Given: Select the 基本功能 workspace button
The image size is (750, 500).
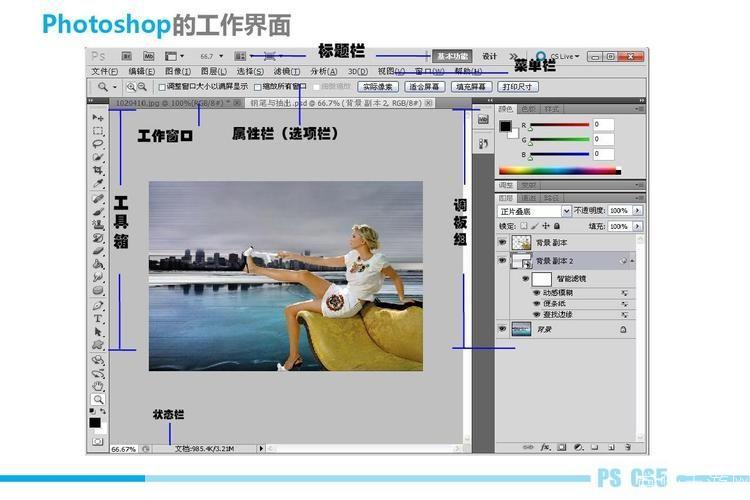Looking at the screenshot, I should click(x=452, y=56).
